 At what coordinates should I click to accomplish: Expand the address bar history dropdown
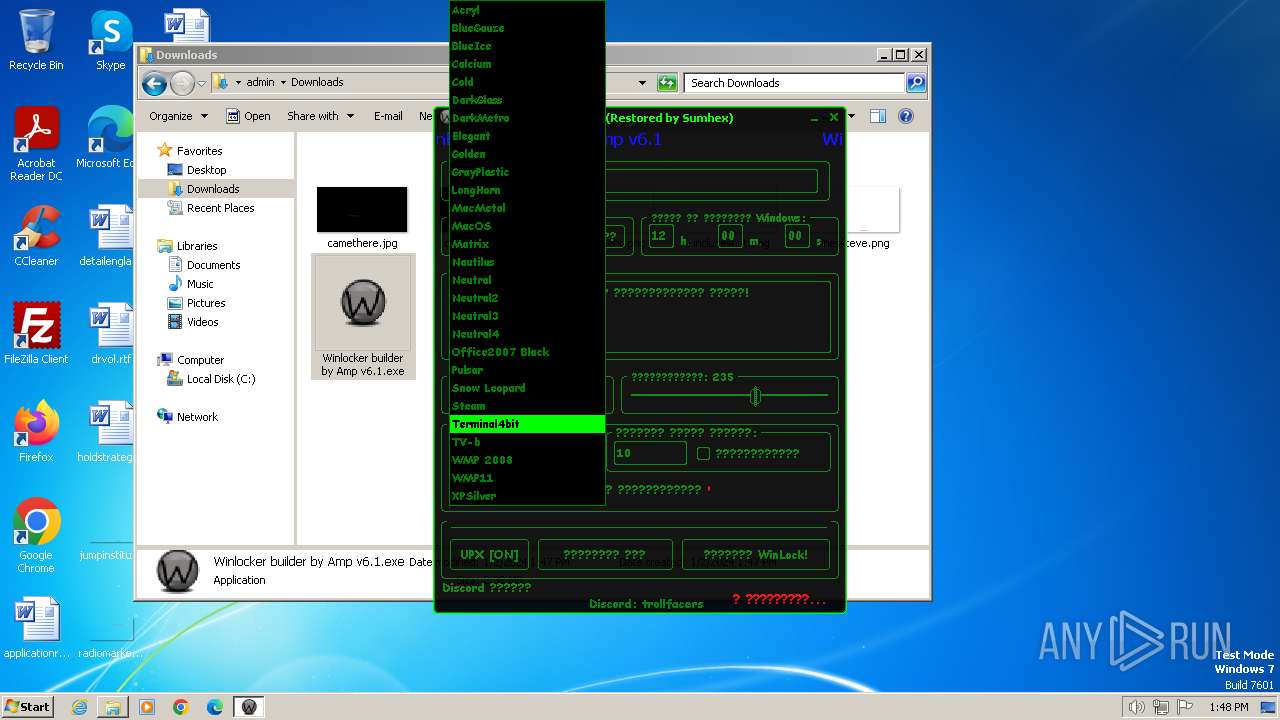[x=642, y=83]
